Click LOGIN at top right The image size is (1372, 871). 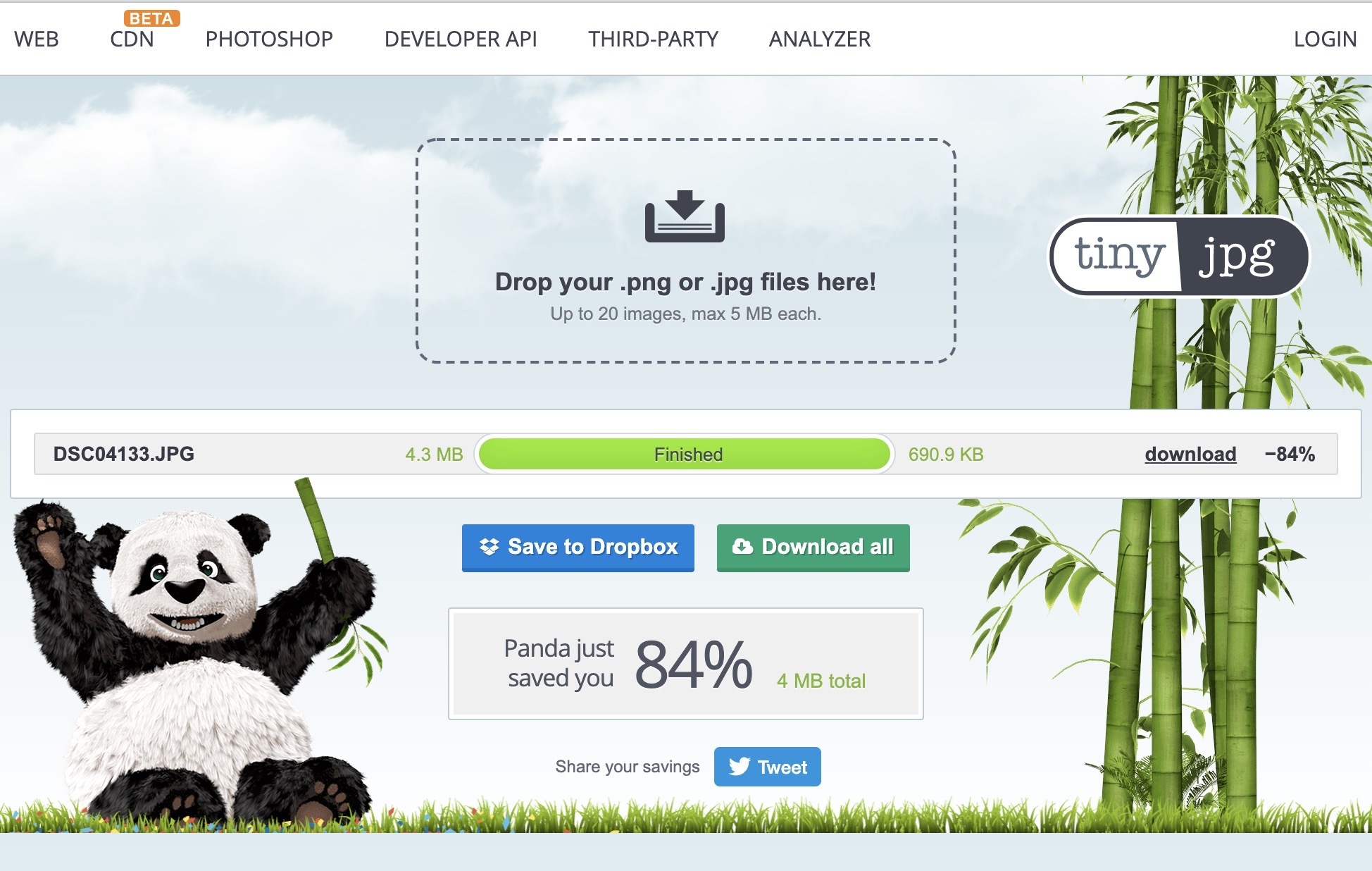(x=1325, y=39)
